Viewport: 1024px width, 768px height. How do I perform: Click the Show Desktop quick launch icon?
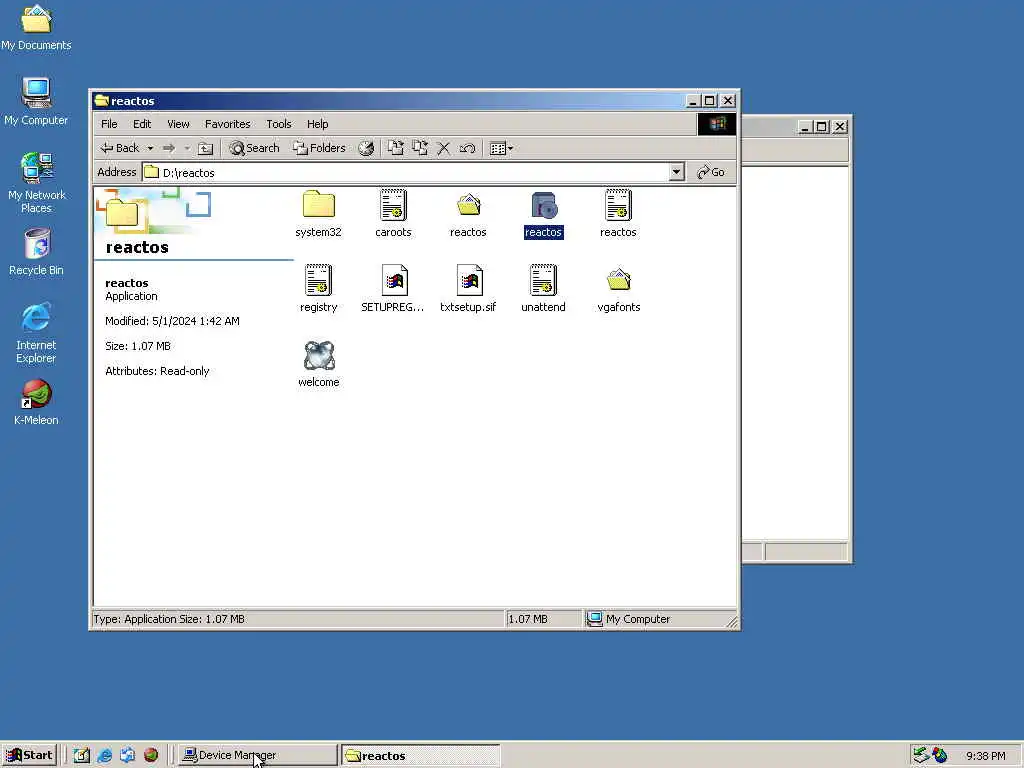[82, 756]
